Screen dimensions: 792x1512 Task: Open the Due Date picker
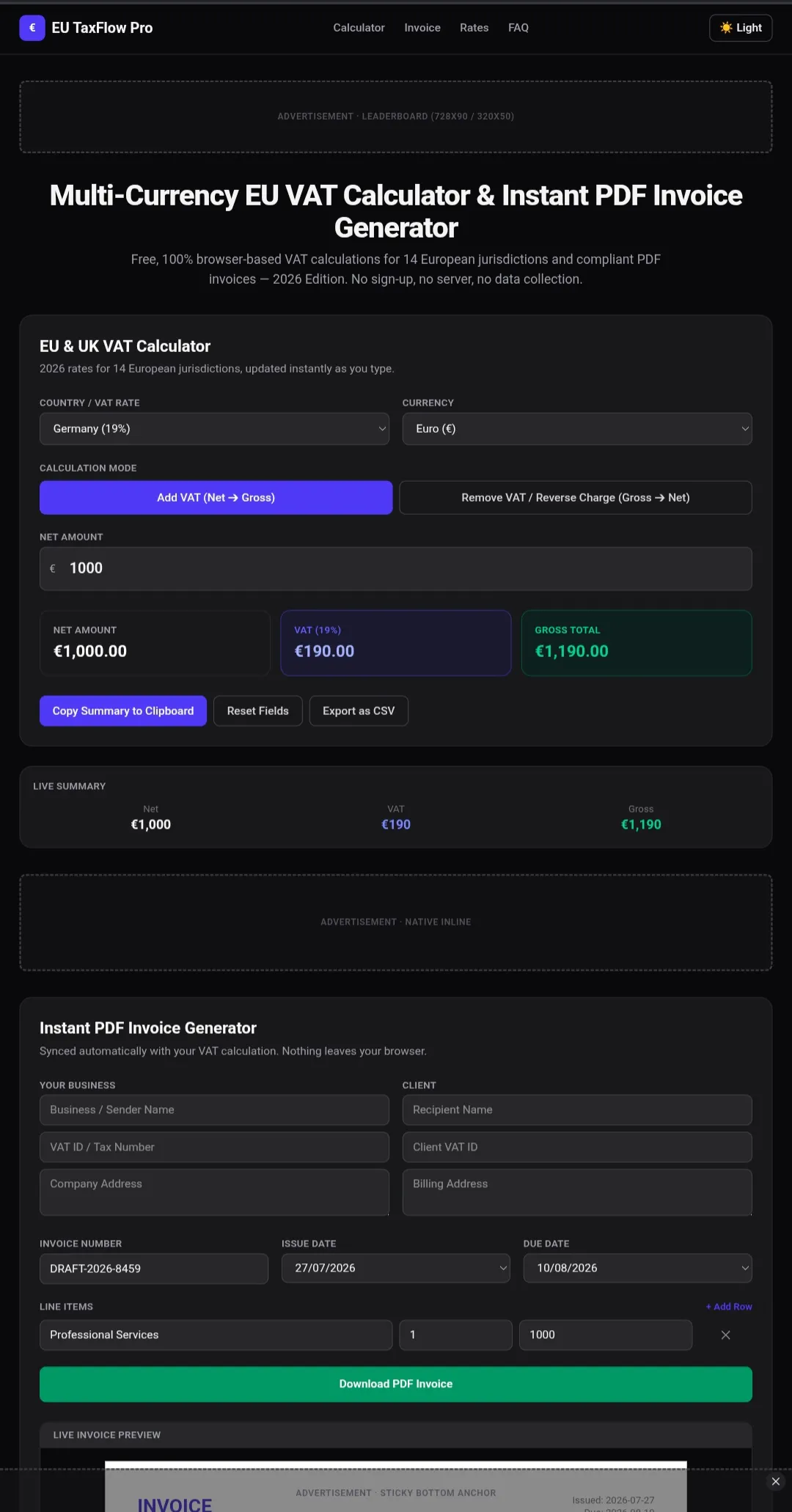click(637, 1268)
